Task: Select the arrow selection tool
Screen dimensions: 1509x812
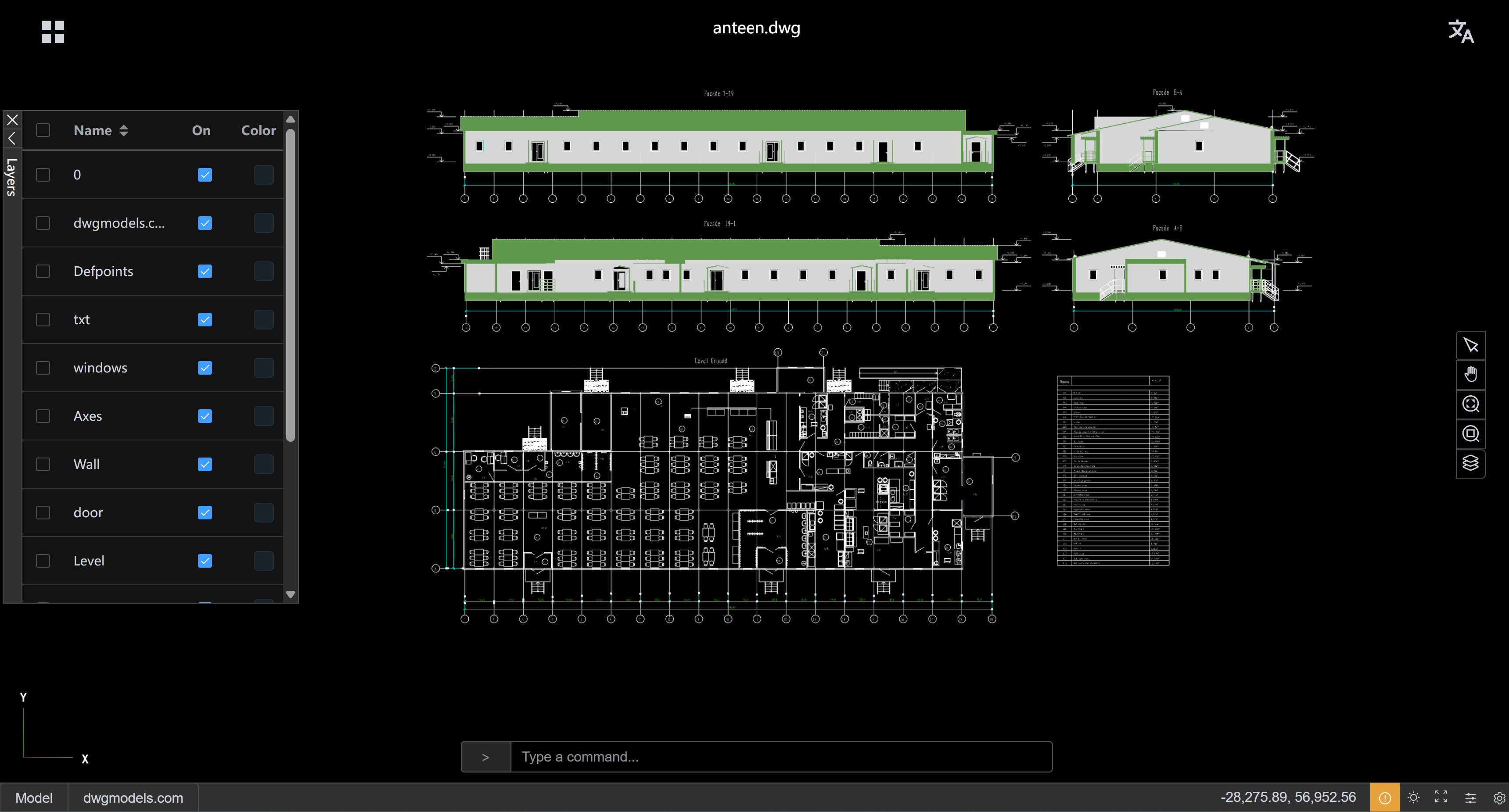Action: (1471, 345)
